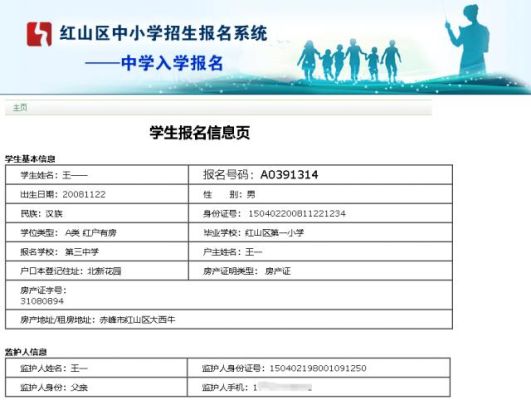Click birth date value 20081122

(x=84, y=194)
